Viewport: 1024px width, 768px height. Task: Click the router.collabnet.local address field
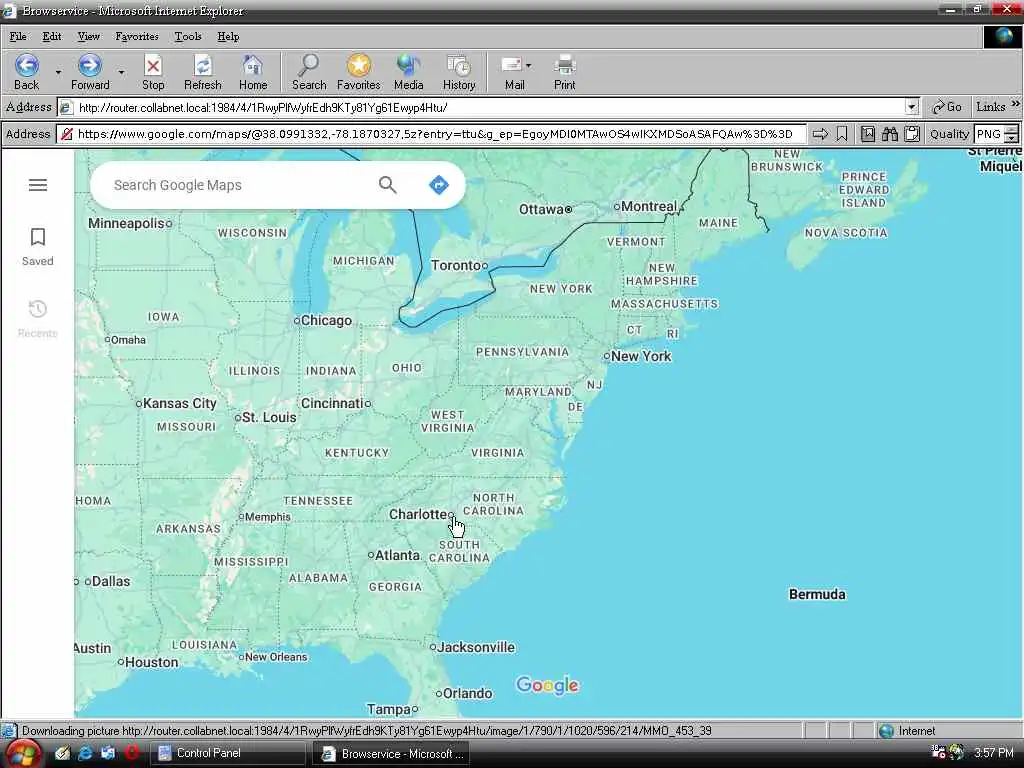coord(481,107)
